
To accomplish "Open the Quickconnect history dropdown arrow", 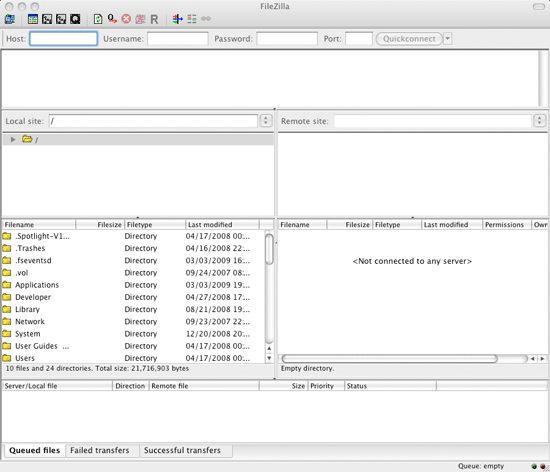I will coord(448,39).
